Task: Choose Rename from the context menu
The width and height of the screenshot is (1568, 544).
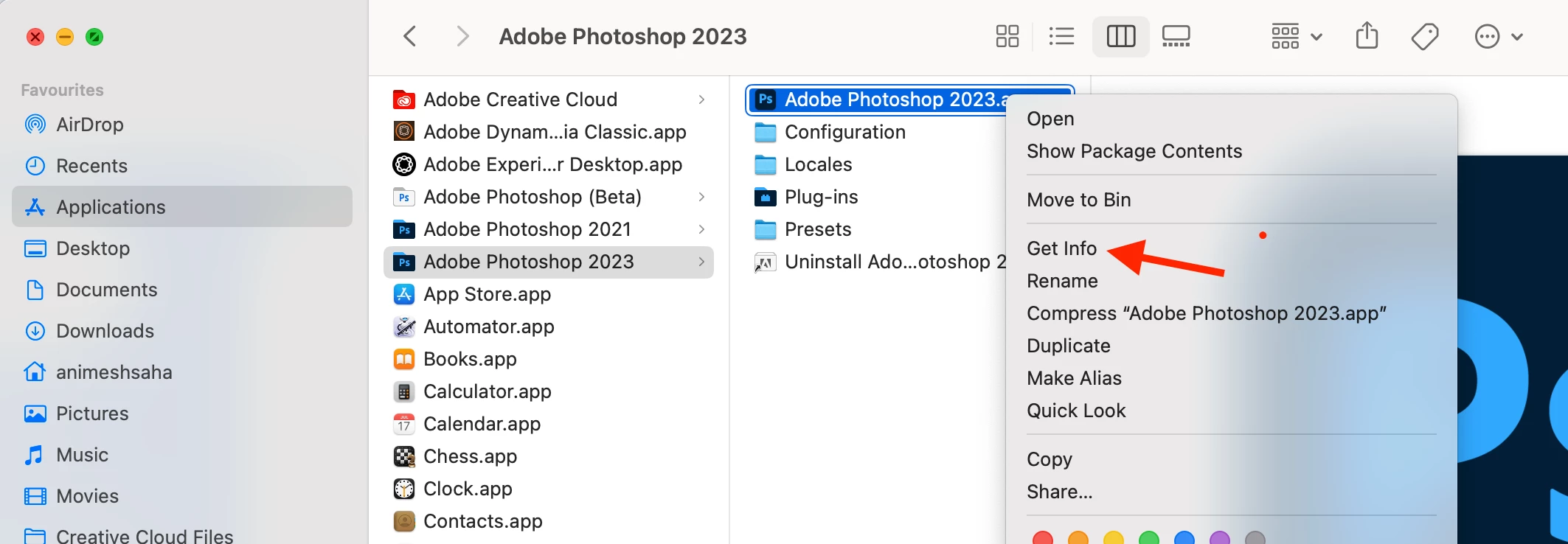Action: 1062,281
